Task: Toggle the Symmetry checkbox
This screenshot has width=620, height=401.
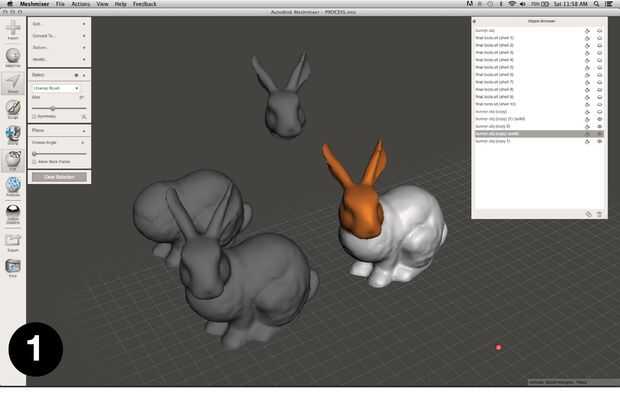Action: click(34, 117)
